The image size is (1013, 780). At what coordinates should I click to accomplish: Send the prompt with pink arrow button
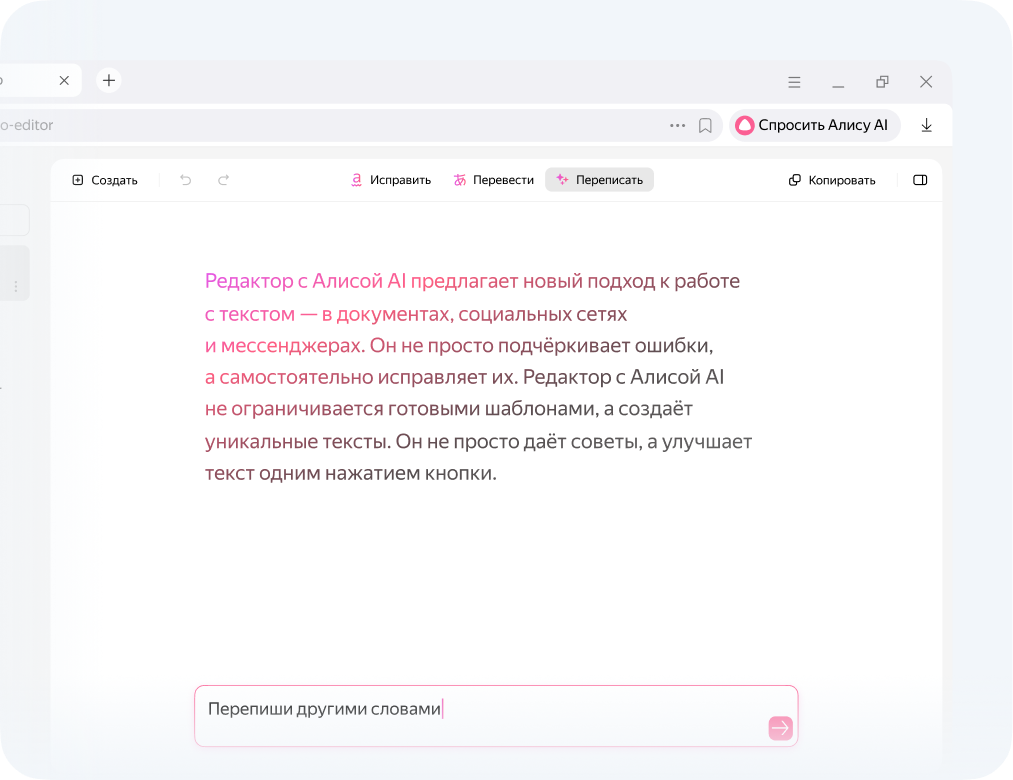tap(780, 728)
